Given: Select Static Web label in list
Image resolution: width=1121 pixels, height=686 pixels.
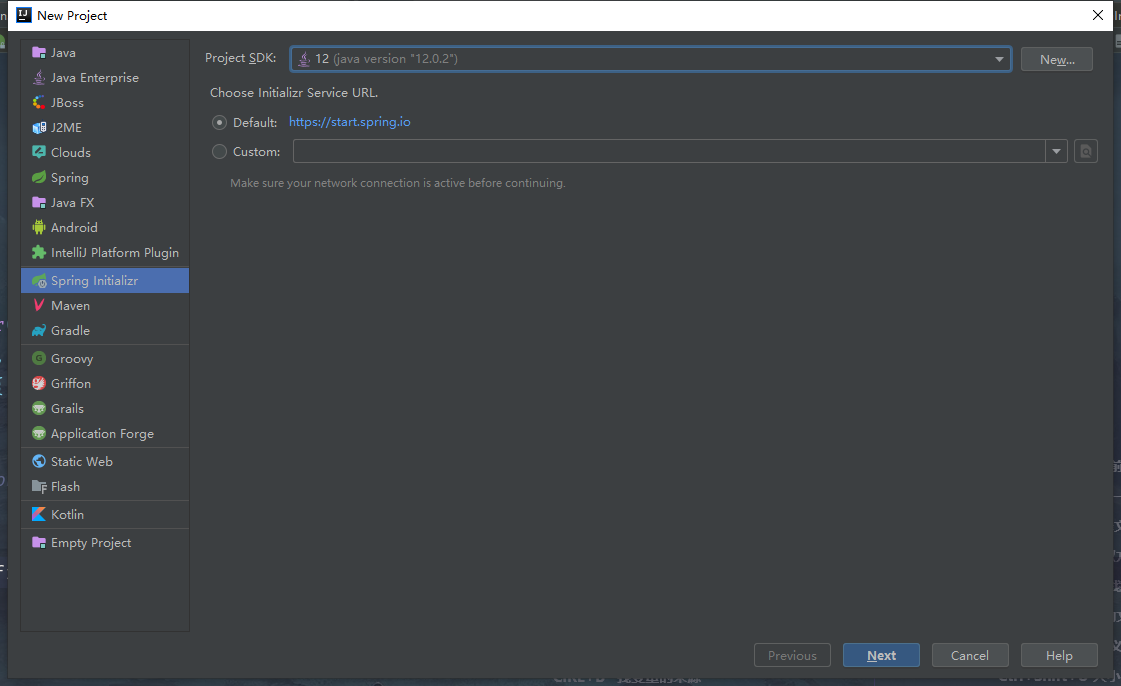Looking at the screenshot, I should (82, 462).
